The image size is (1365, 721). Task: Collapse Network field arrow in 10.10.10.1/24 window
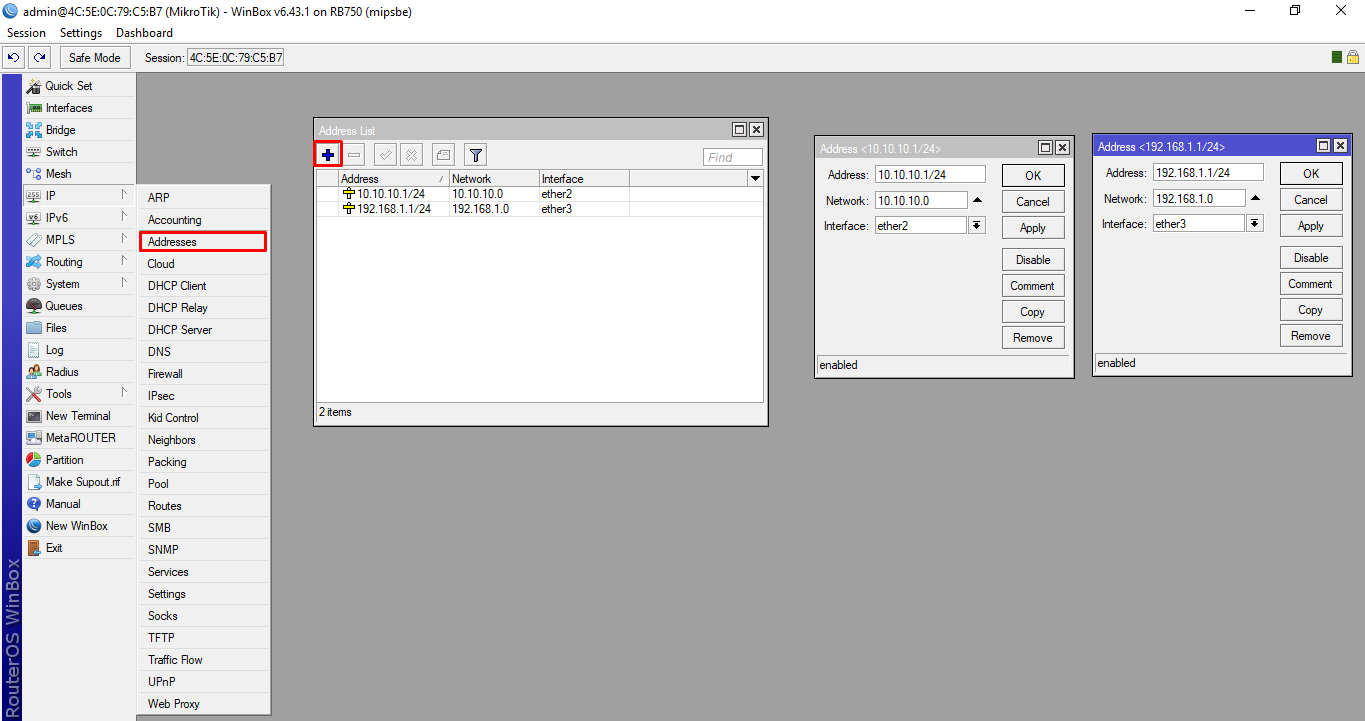(977, 201)
